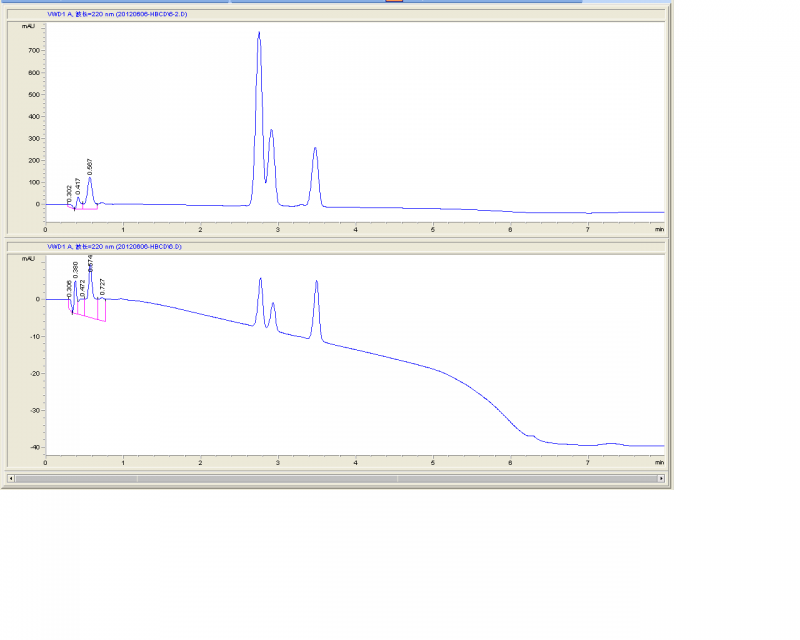Click the horizontal scrollbar left arrow

[11, 479]
